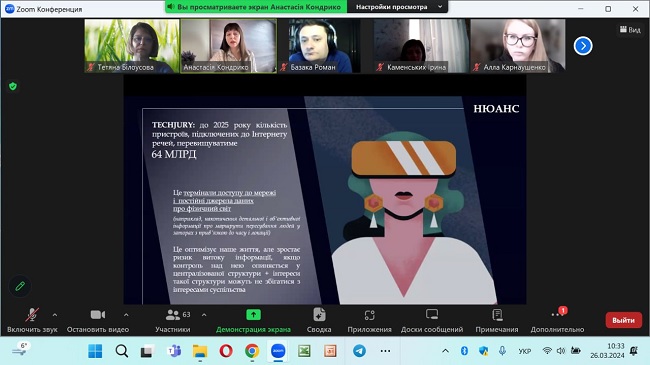This screenshot has width=650, height=365.
Task: Open the Настройки просмотра dropdown
Action: click(x=398, y=7)
